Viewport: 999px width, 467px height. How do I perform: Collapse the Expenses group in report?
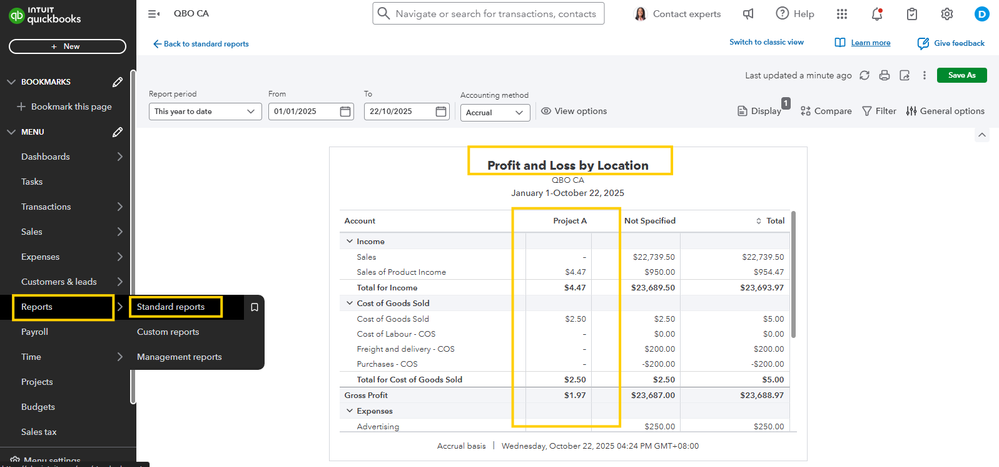pyautogui.click(x=349, y=411)
